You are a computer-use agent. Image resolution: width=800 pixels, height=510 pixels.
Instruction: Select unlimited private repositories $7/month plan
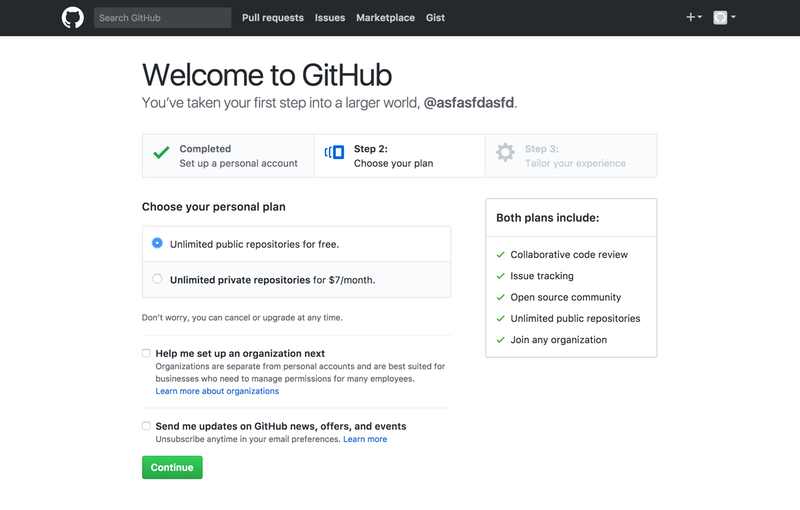(157, 279)
